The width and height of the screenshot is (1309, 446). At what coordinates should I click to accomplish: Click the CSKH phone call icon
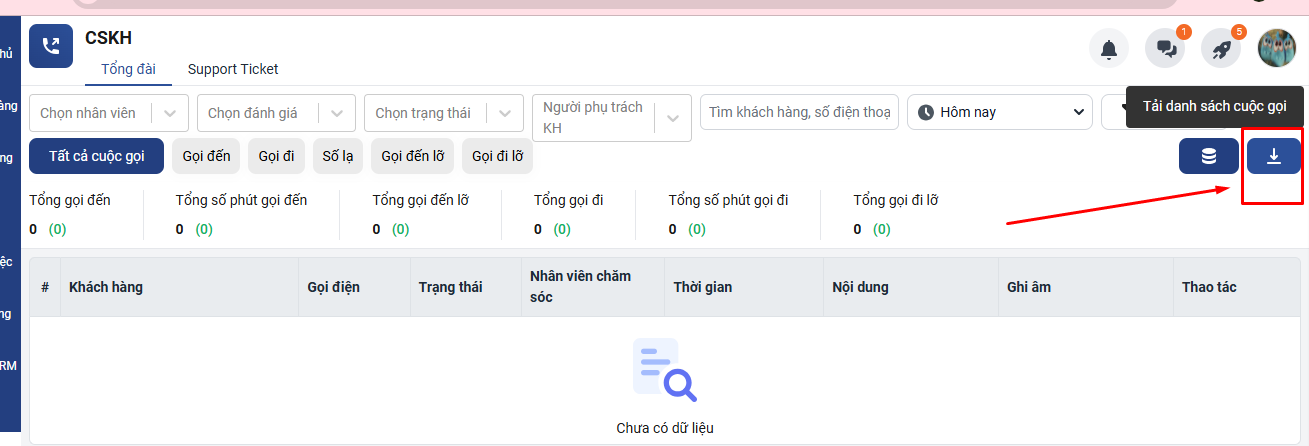[51, 46]
